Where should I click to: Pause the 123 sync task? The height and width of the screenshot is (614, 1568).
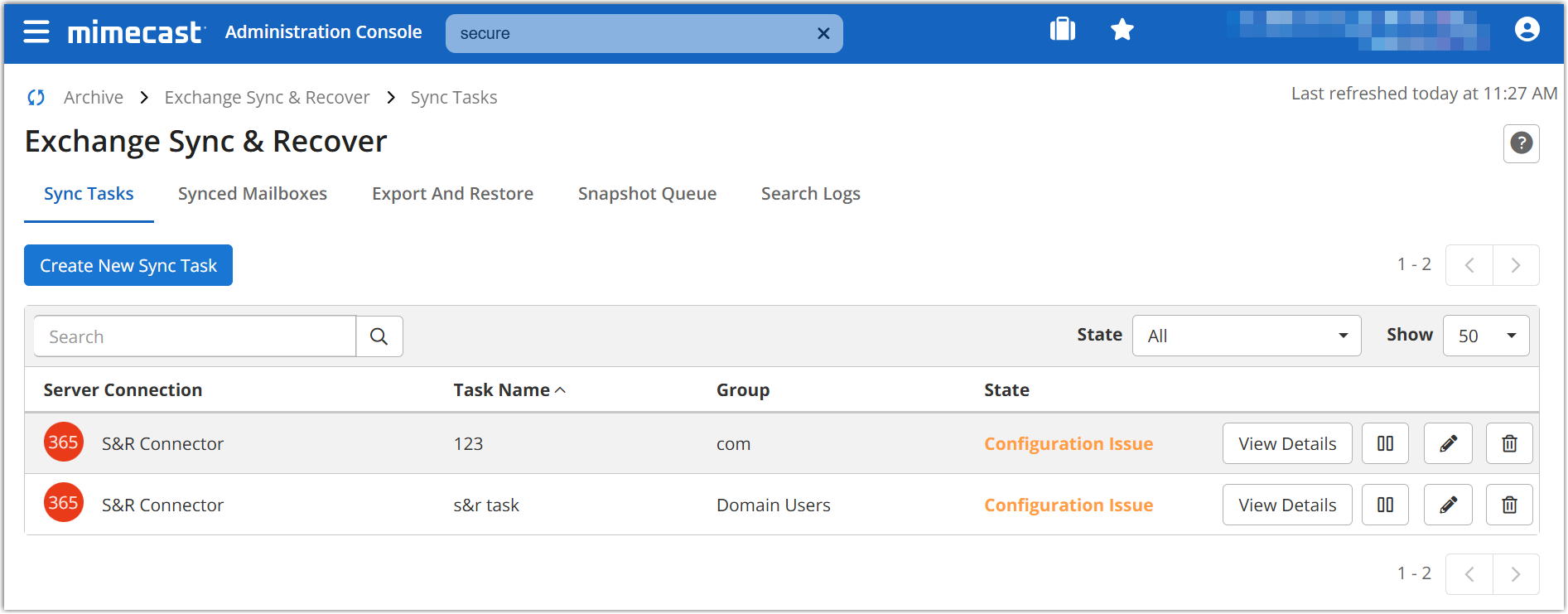(x=1385, y=444)
